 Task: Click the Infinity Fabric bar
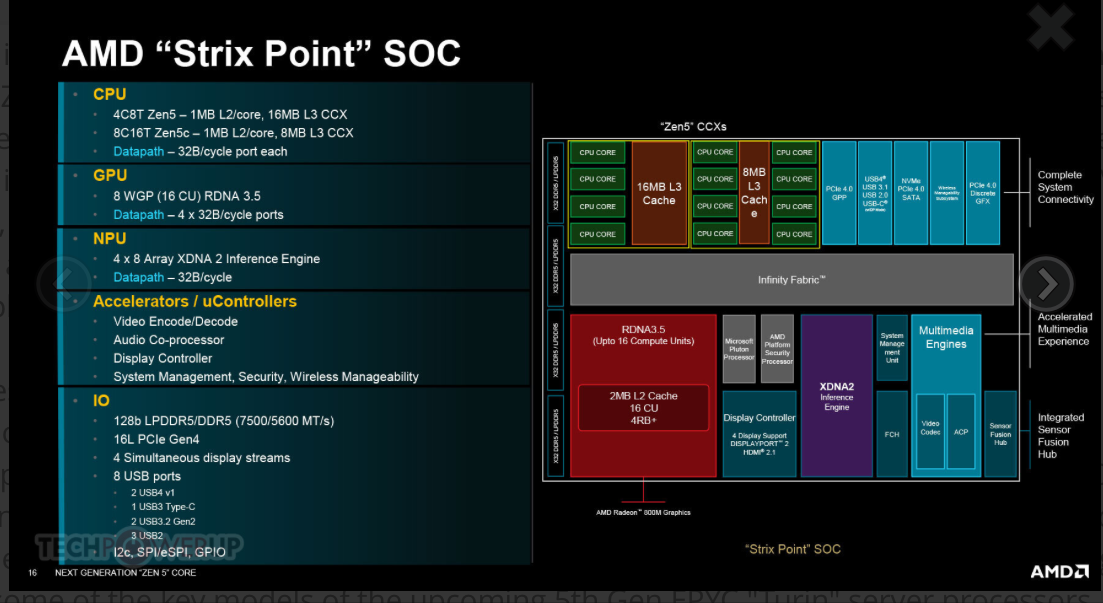coord(791,279)
